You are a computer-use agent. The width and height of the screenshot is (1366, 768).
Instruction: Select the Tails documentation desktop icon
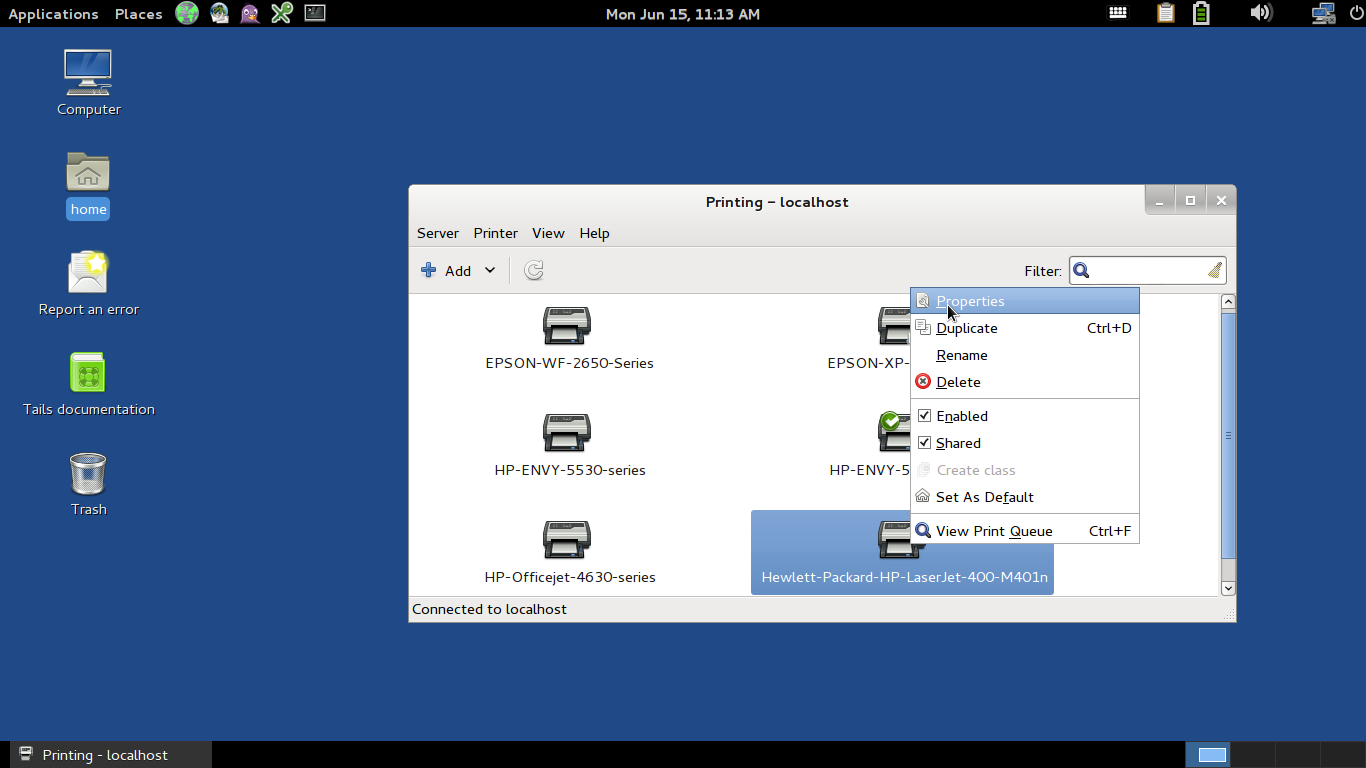point(89,384)
